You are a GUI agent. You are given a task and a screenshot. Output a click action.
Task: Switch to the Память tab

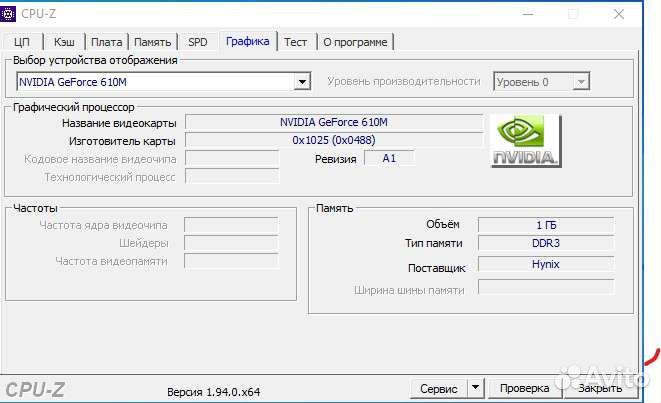[153, 42]
